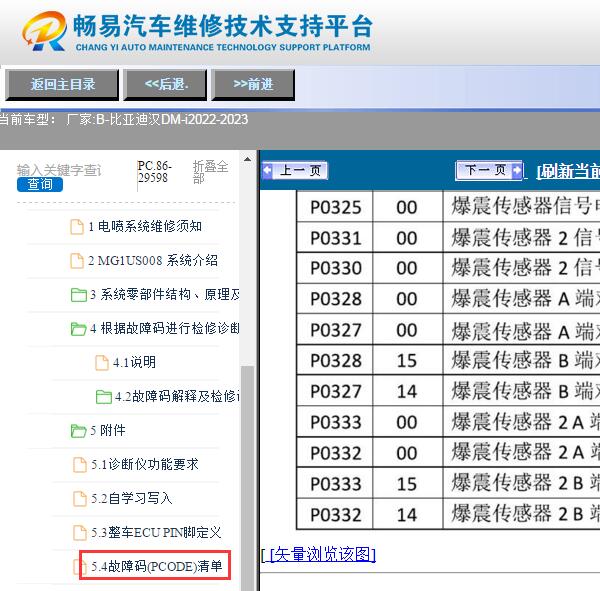The image size is (600, 591).
Task: Click the PC:86-29598 text
Action: point(155,172)
